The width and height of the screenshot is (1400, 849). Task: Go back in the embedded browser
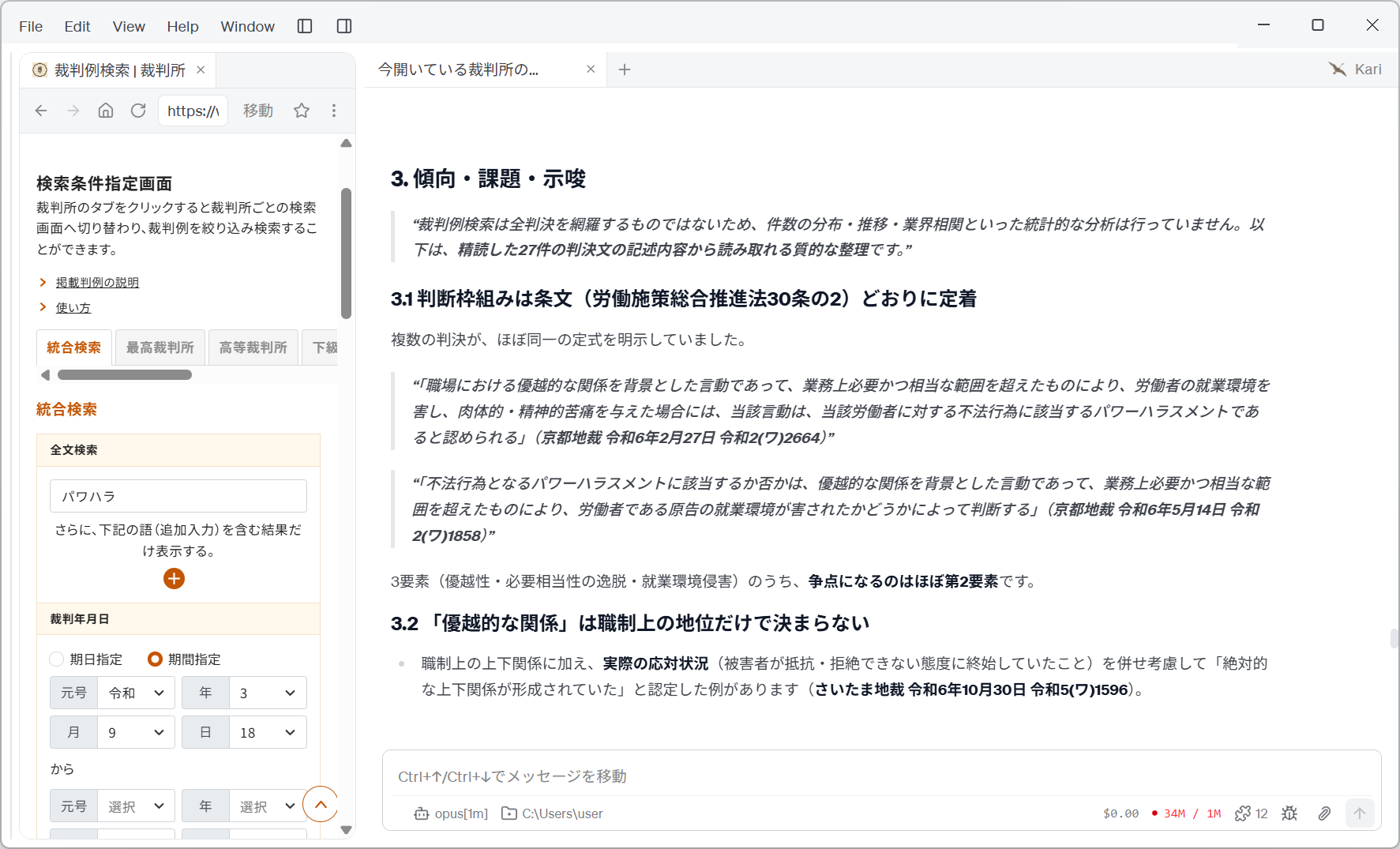click(41, 111)
